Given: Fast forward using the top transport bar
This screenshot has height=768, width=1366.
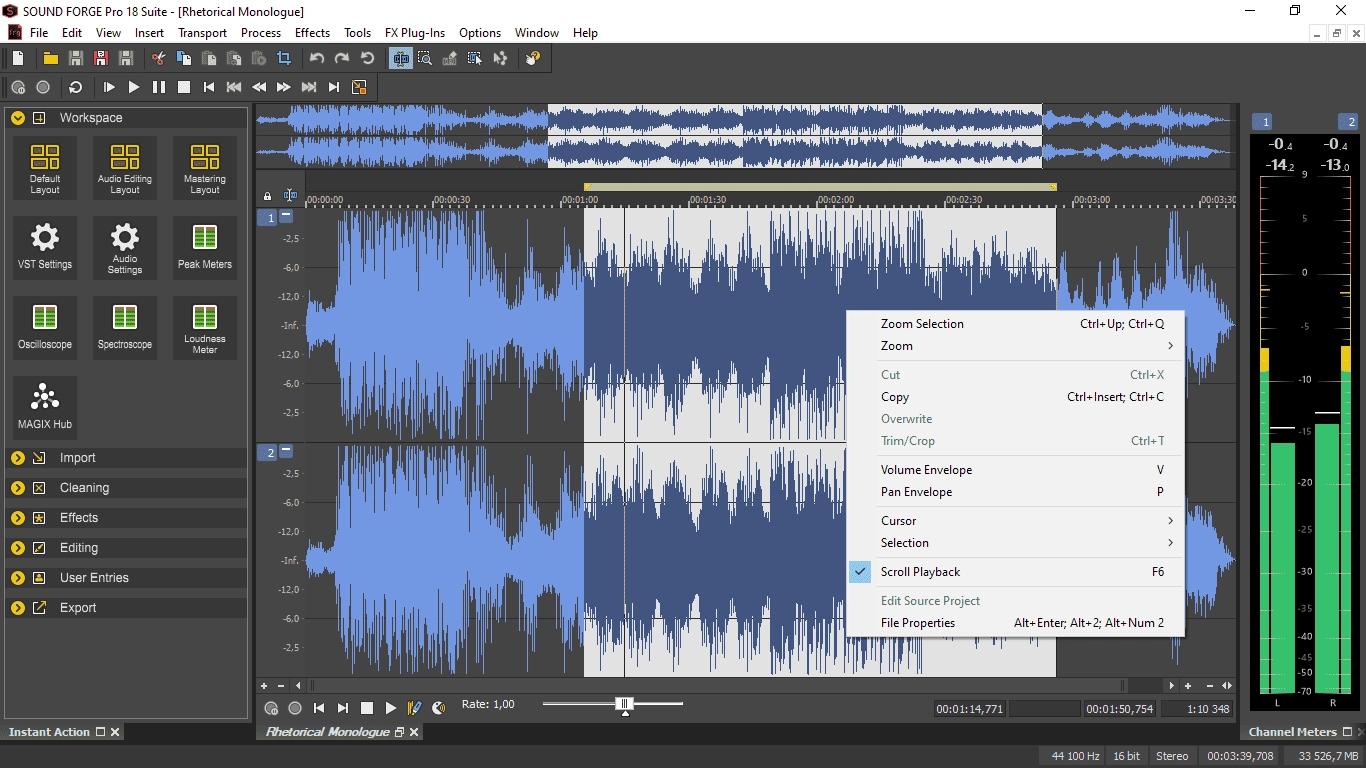Looking at the screenshot, I should coord(284,88).
